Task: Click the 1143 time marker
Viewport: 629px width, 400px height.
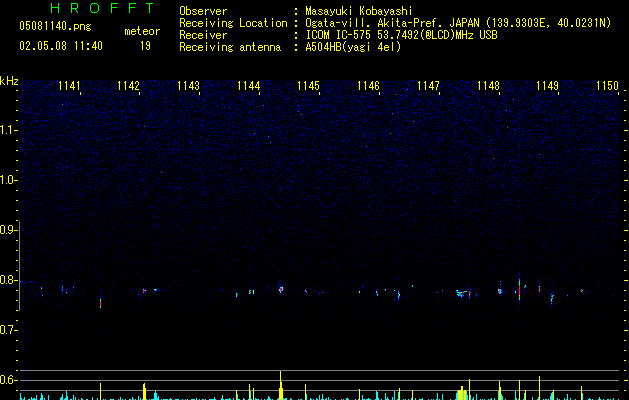Action: point(188,86)
